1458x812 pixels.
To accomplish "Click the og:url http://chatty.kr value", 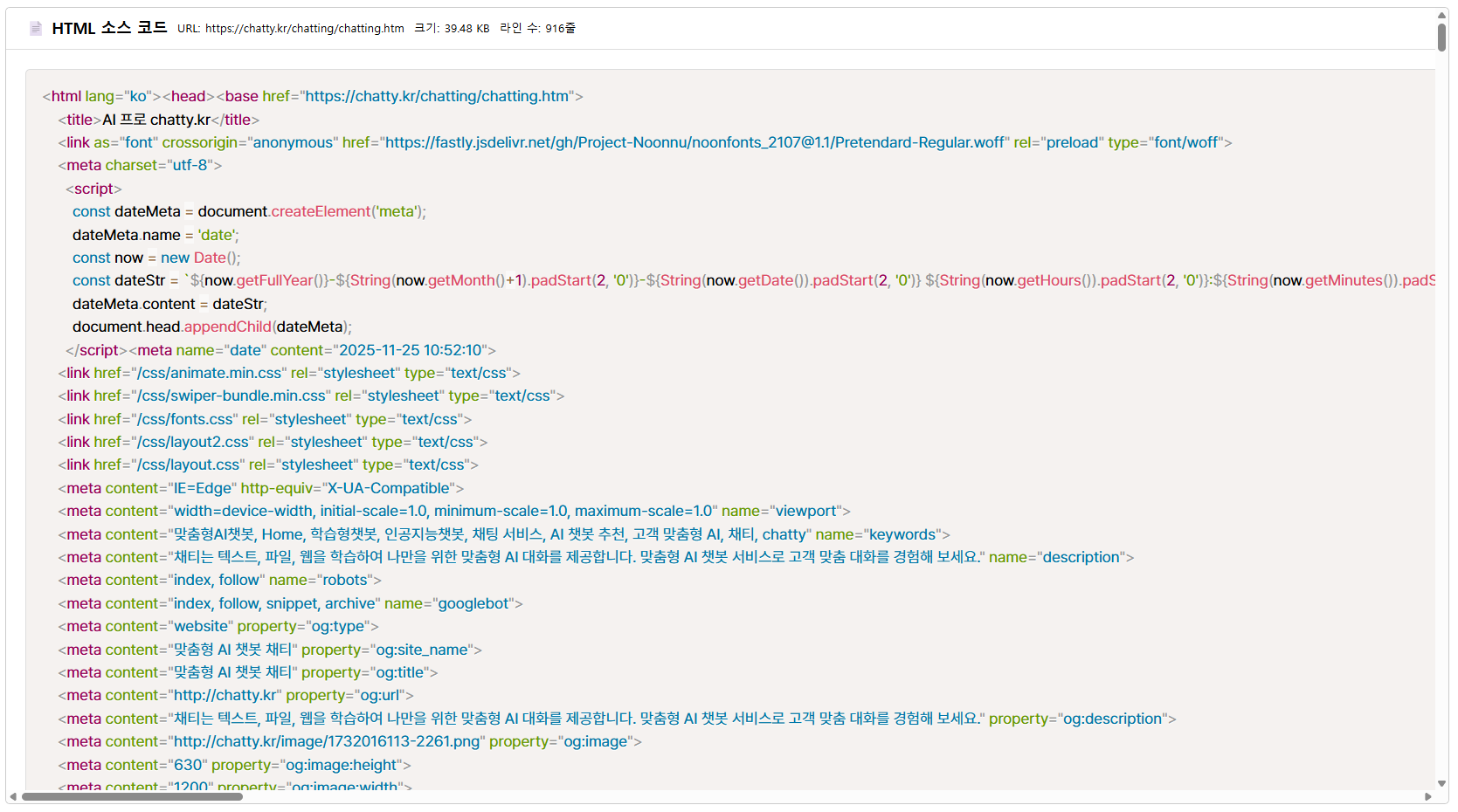I will (x=225, y=695).
